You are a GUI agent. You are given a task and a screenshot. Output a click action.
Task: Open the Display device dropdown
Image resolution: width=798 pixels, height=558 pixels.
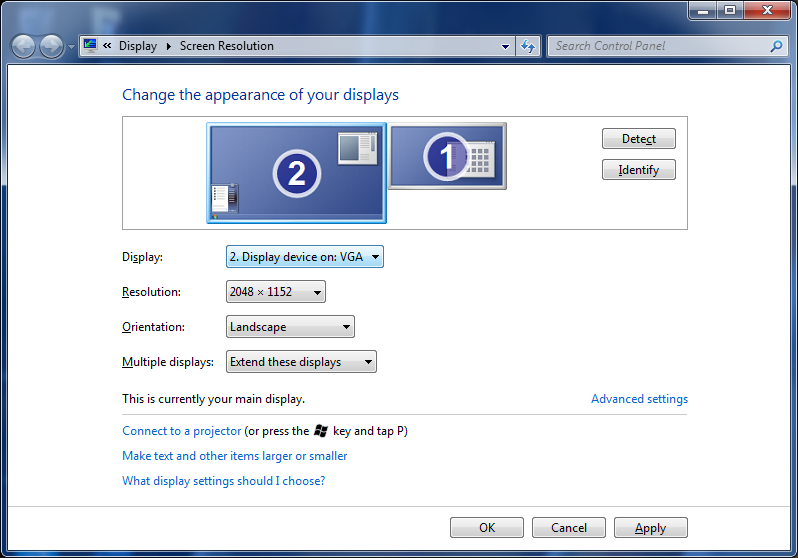click(305, 257)
